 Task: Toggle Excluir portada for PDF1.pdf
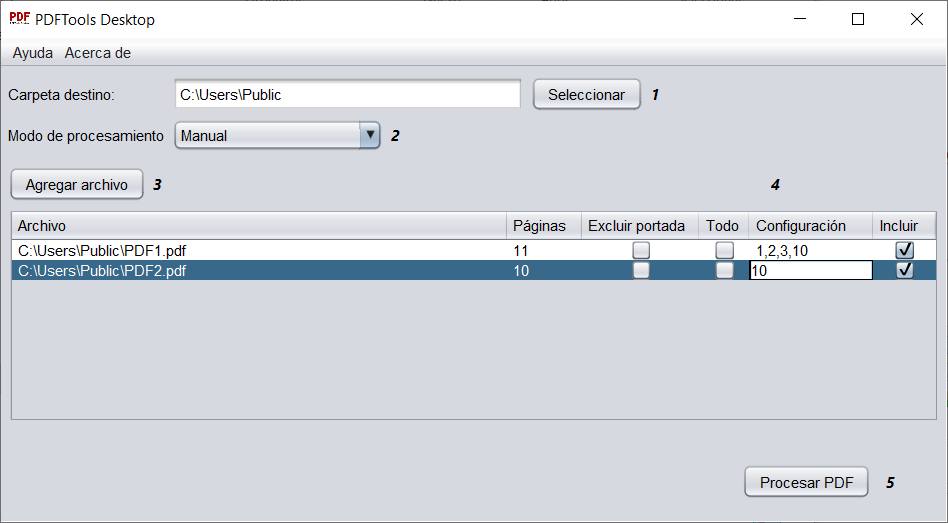pyautogui.click(x=640, y=250)
